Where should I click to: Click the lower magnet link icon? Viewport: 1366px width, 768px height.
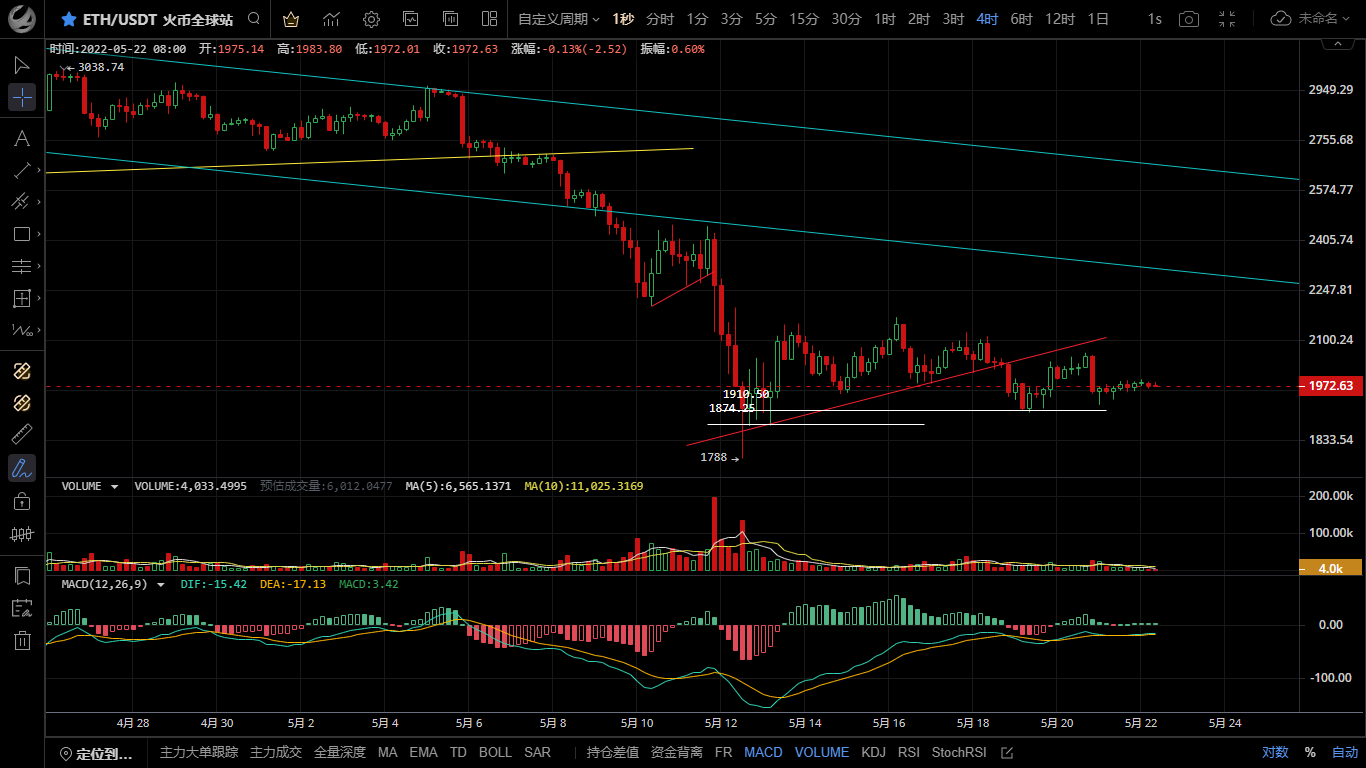click(21, 403)
